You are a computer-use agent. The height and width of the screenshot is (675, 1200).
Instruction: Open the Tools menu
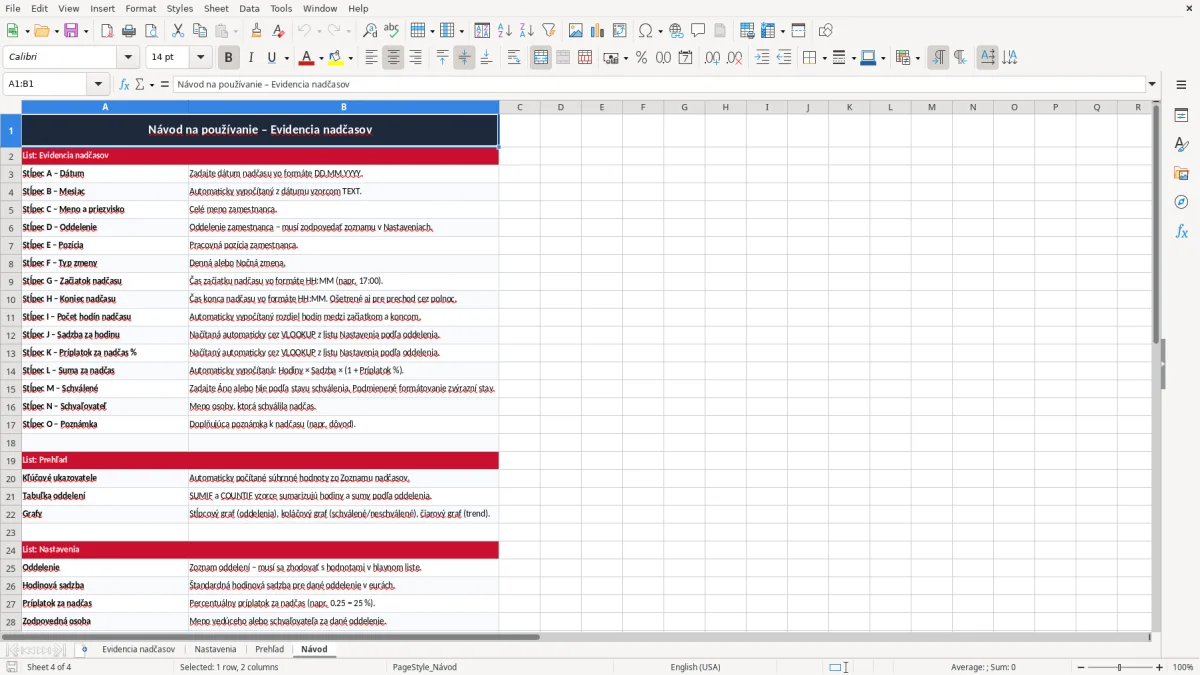tap(281, 8)
